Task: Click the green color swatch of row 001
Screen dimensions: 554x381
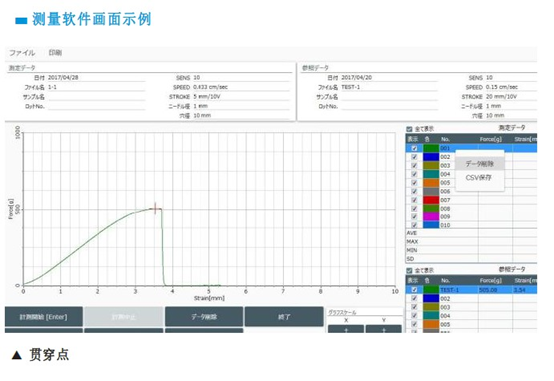Action: pyautogui.click(x=431, y=148)
